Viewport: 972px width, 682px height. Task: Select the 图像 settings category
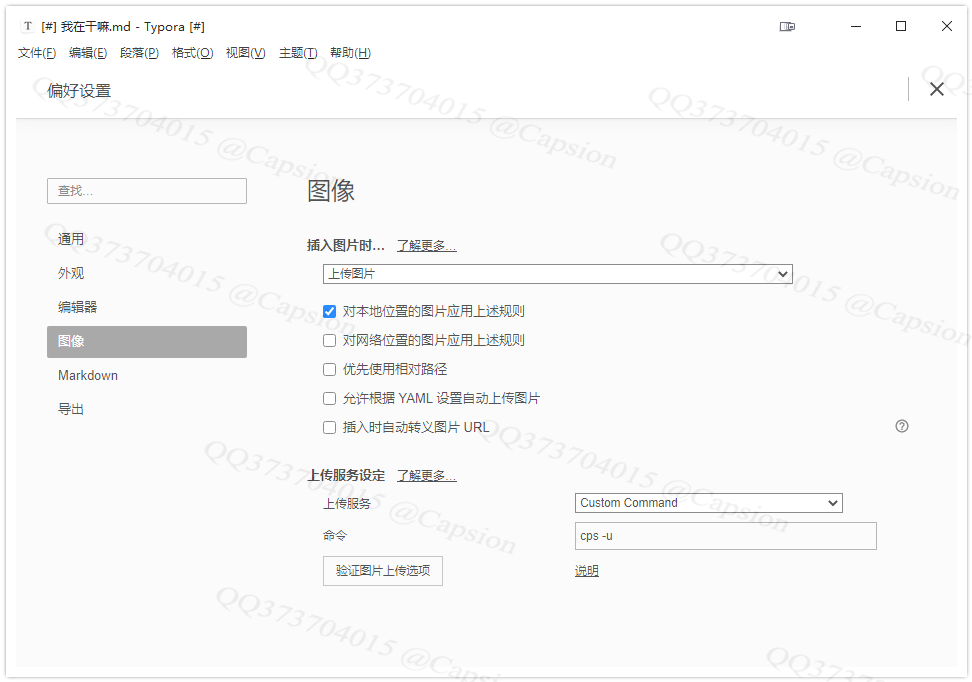[147, 342]
